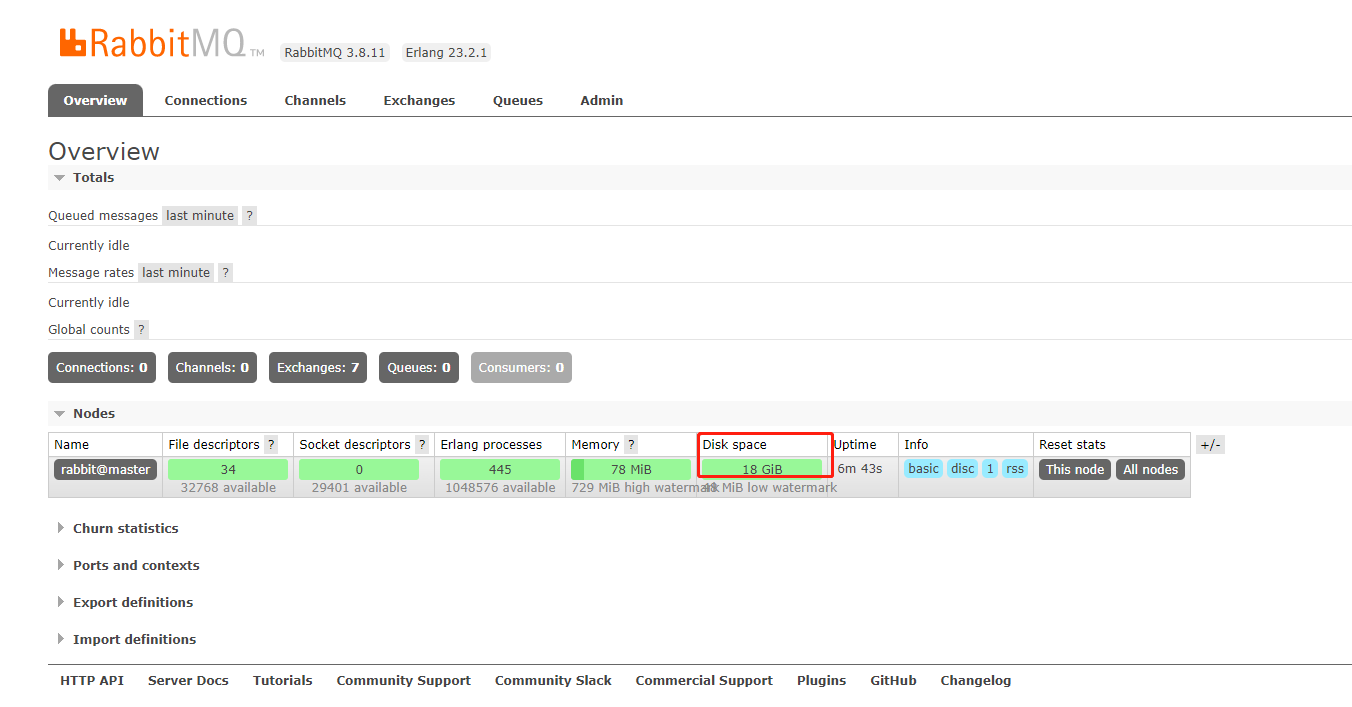This screenshot has height=707, width=1352.
Task: Switch to the Overview tab
Action: pyautogui.click(x=95, y=101)
